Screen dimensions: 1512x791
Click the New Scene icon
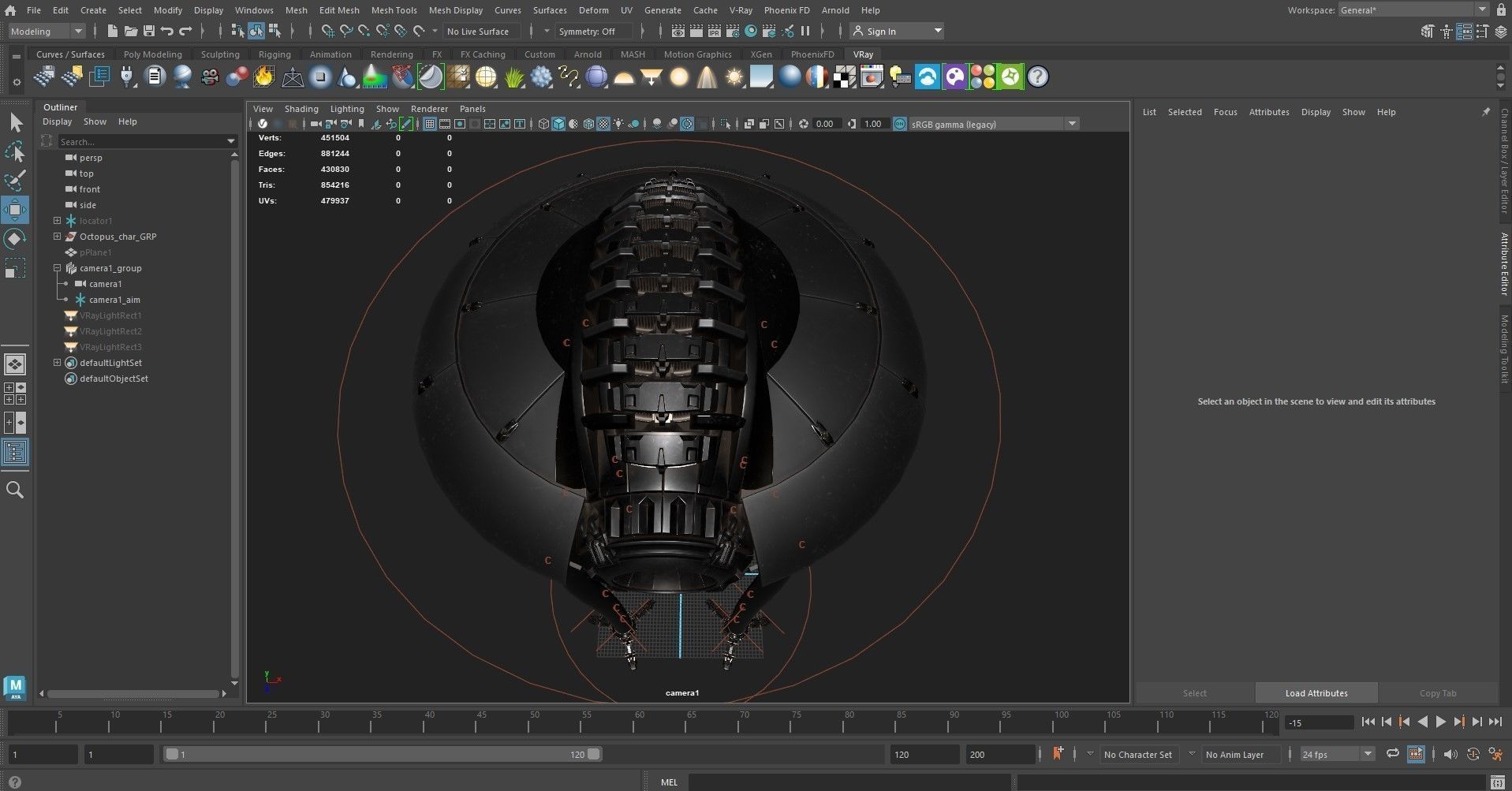(x=112, y=31)
